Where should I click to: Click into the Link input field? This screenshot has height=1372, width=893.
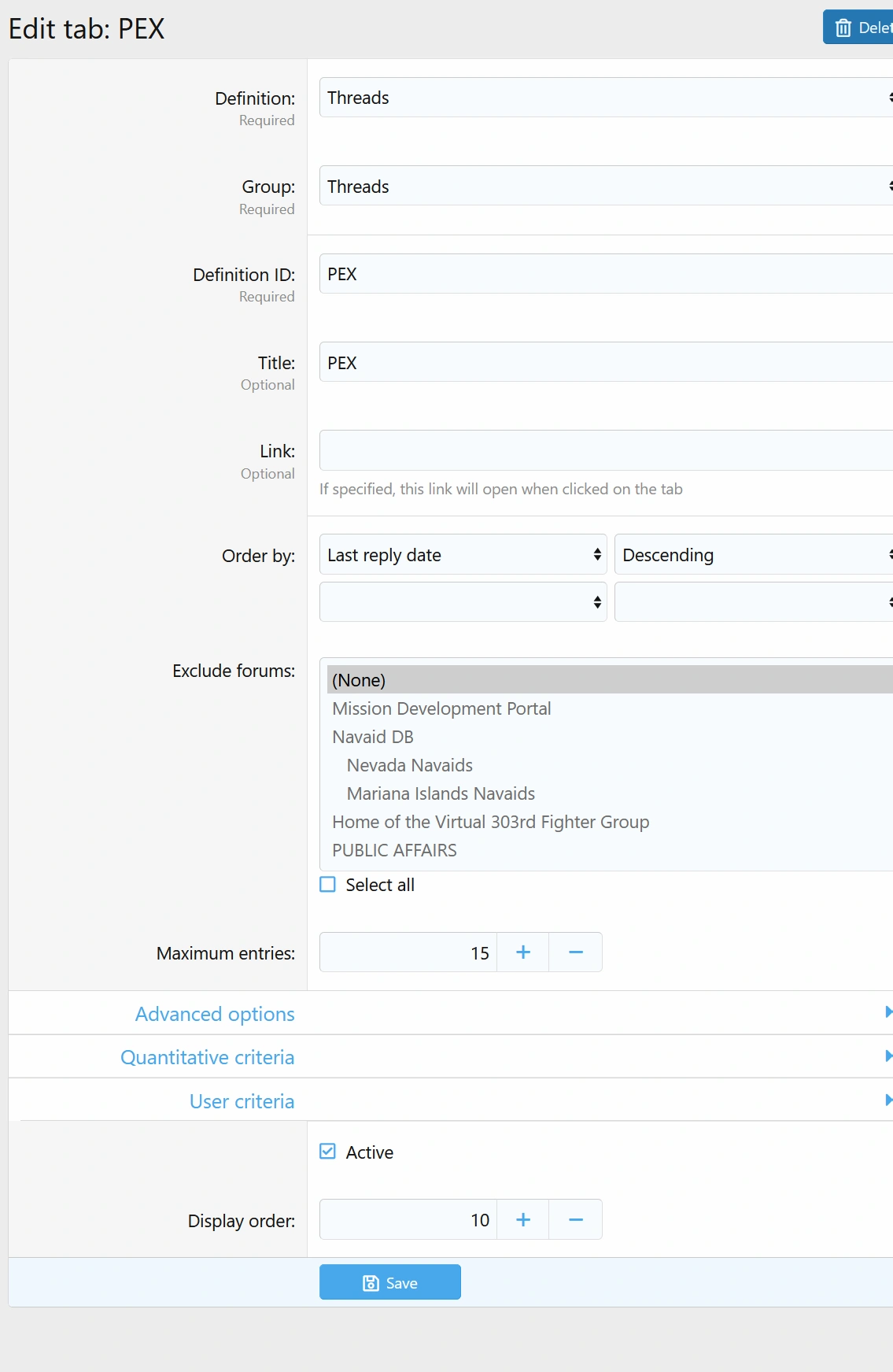pos(606,450)
